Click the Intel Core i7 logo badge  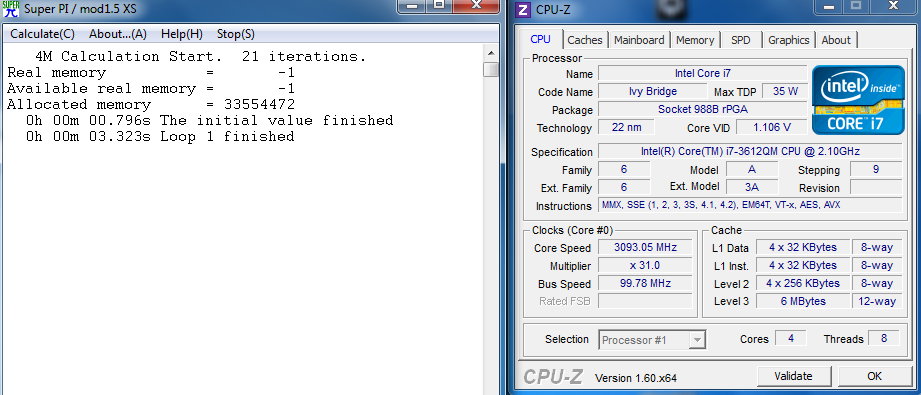(x=858, y=100)
